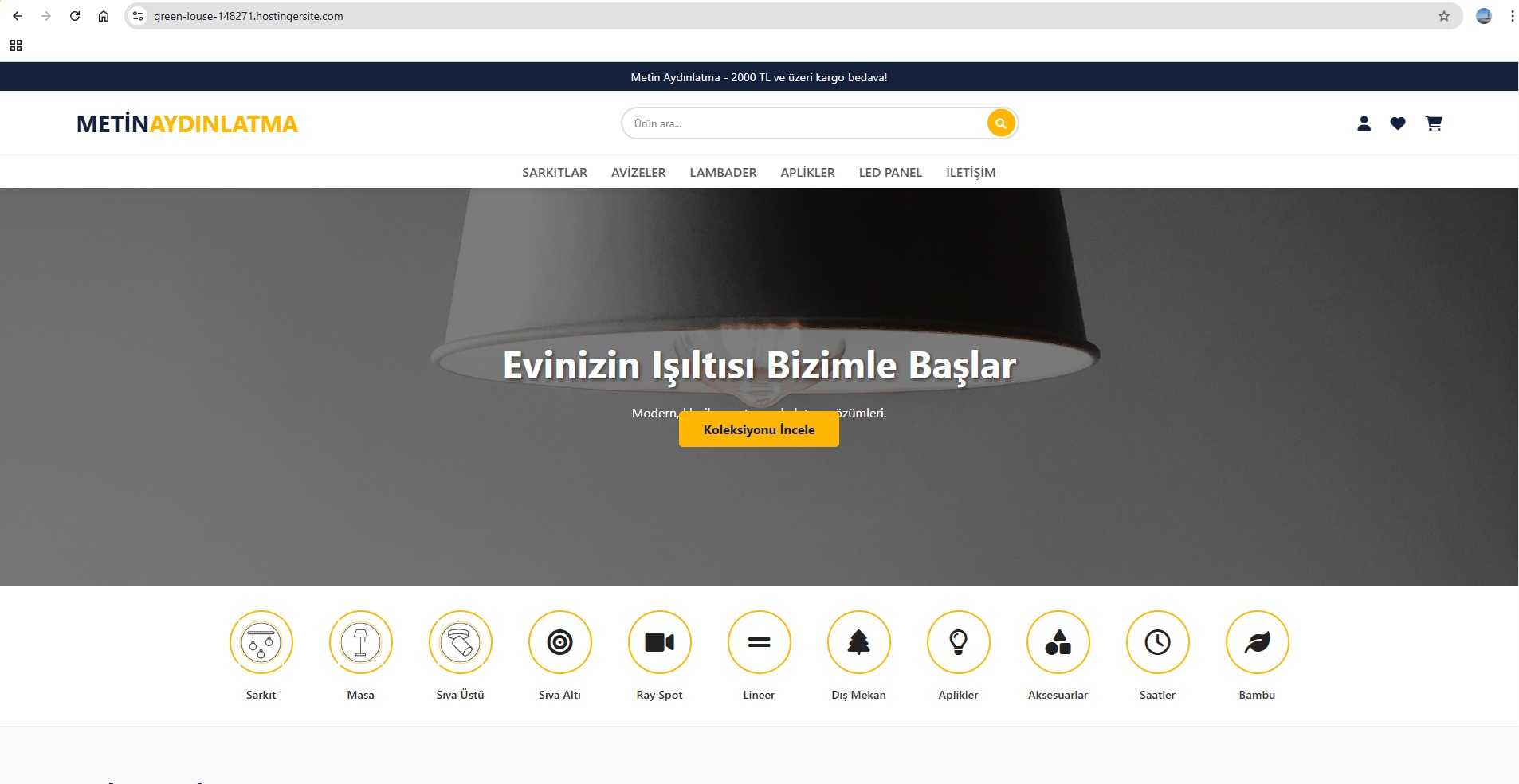Go to the METİN AYDINLATMA logo
1519x784 pixels.
pos(187,123)
